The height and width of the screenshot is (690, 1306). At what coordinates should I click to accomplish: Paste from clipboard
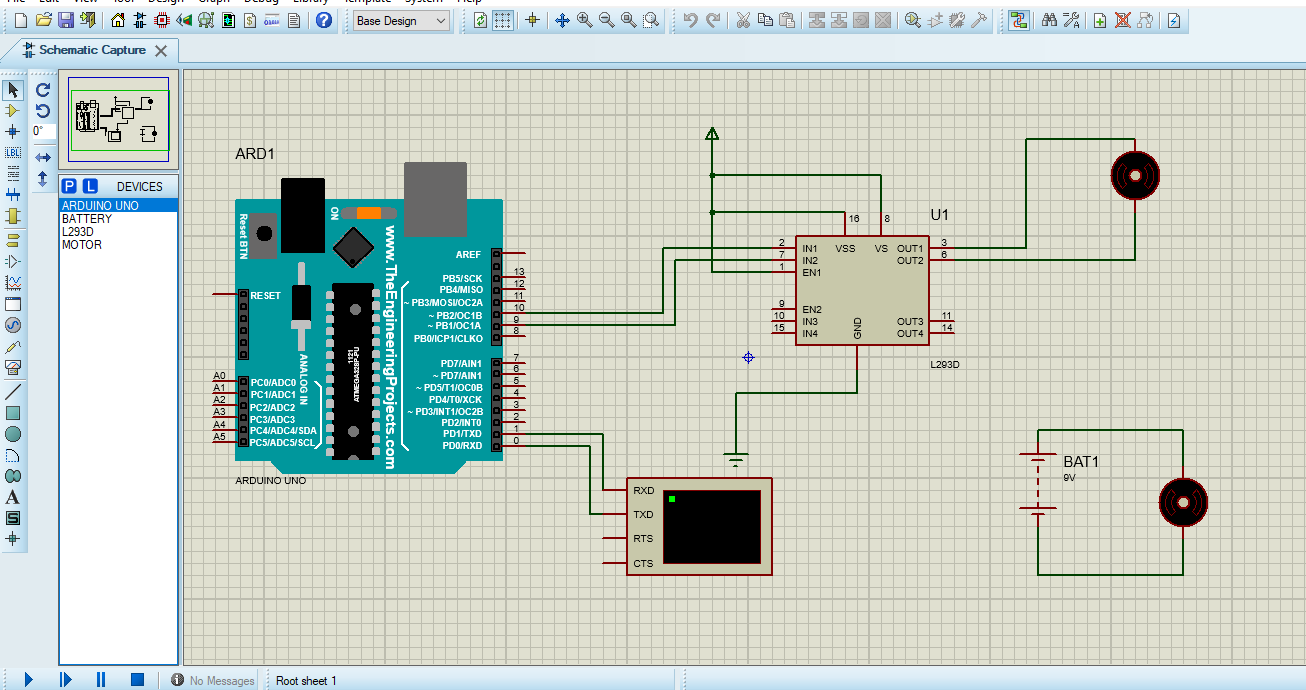(787, 20)
